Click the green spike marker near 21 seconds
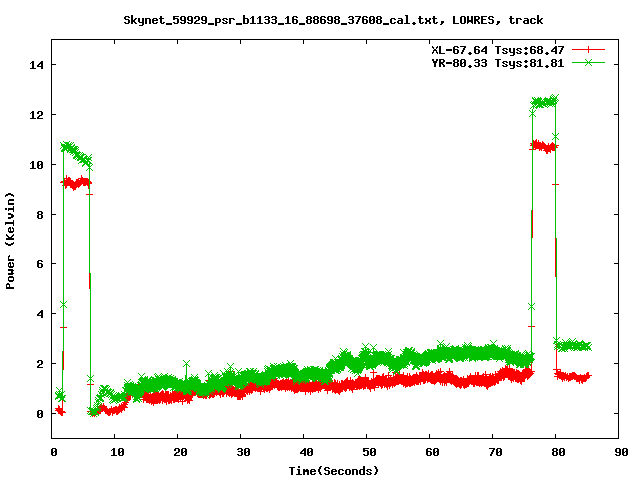The height and width of the screenshot is (480, 640). tap(187, 364)
